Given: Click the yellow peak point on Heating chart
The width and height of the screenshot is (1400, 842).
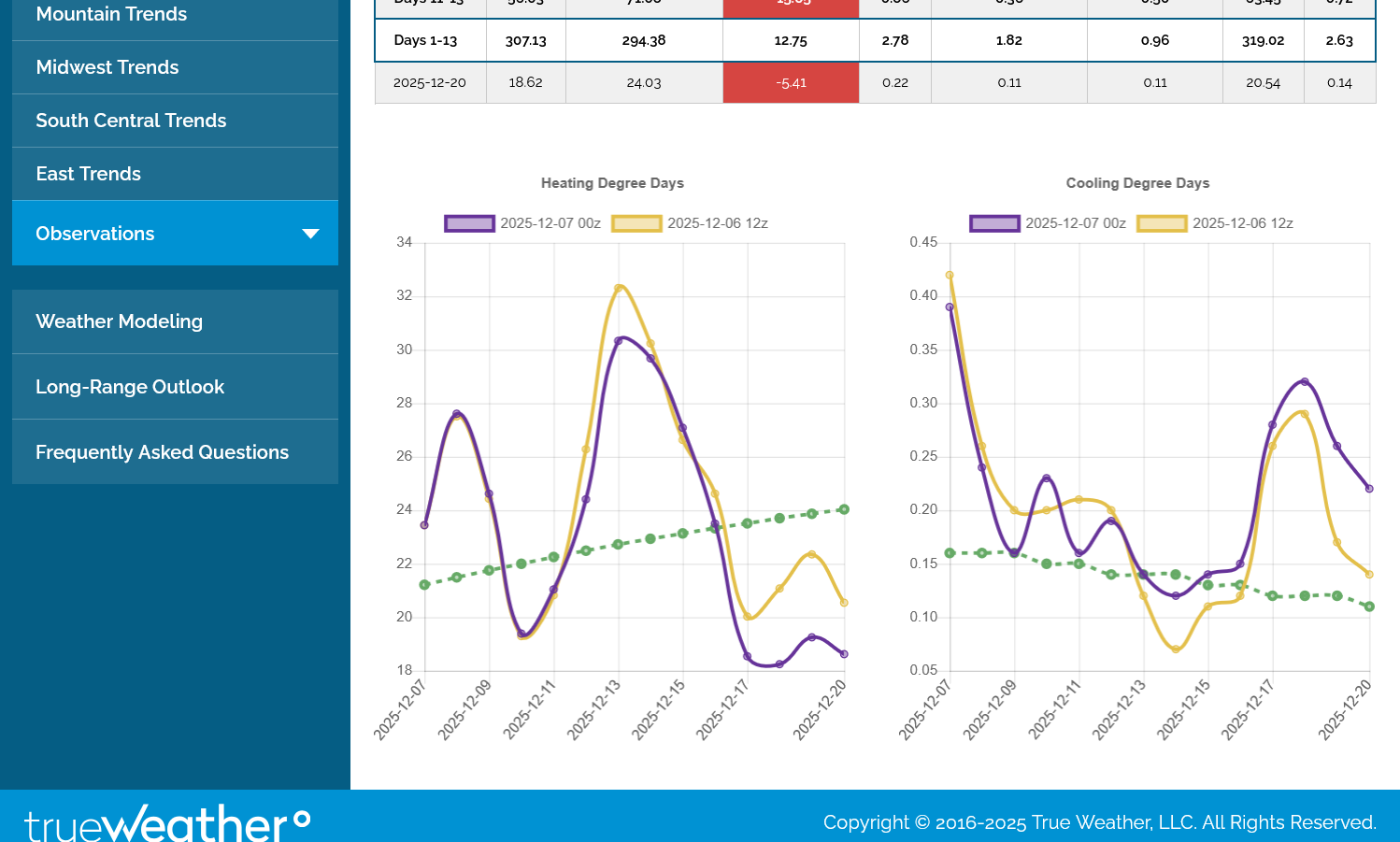Looking at the screenshot, I should [619, 288].
